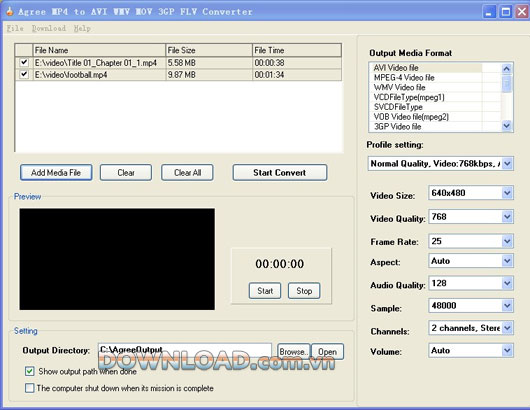
Task: Open the Help menu
Action: (x=82, y=28)
